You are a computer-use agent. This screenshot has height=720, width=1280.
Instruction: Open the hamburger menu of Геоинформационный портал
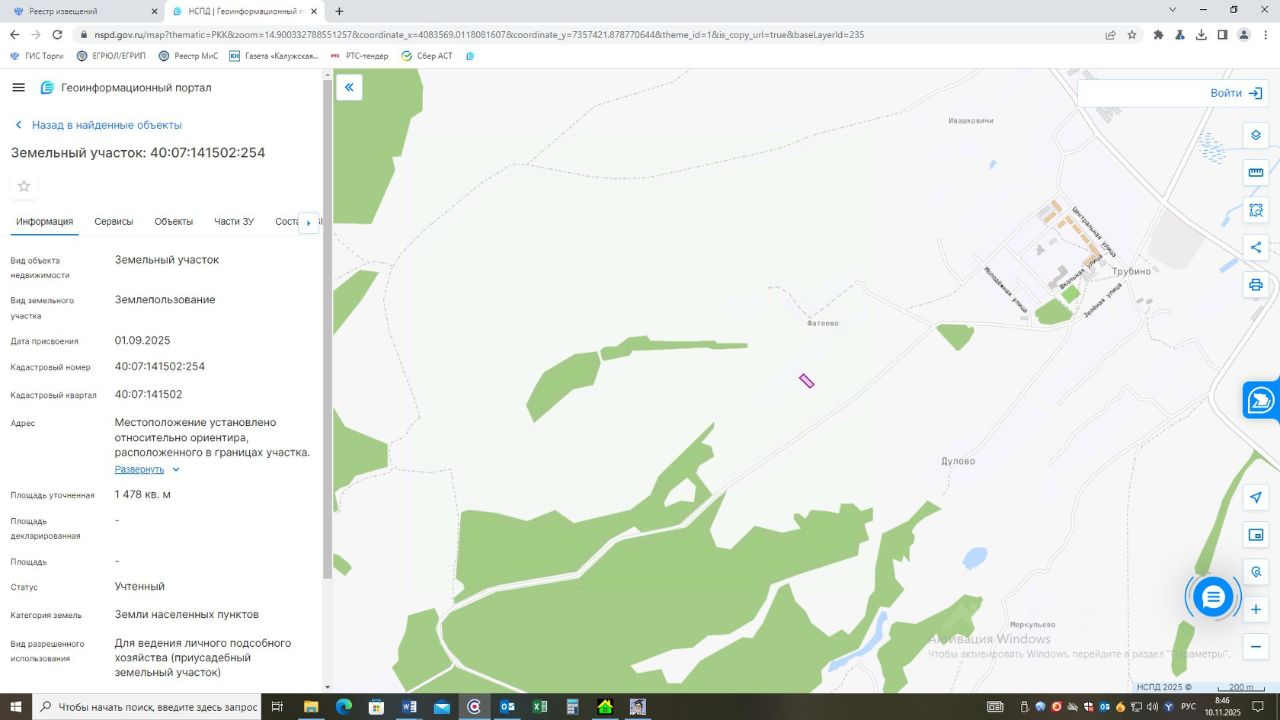pyautogui.click(x=18, y=88)
